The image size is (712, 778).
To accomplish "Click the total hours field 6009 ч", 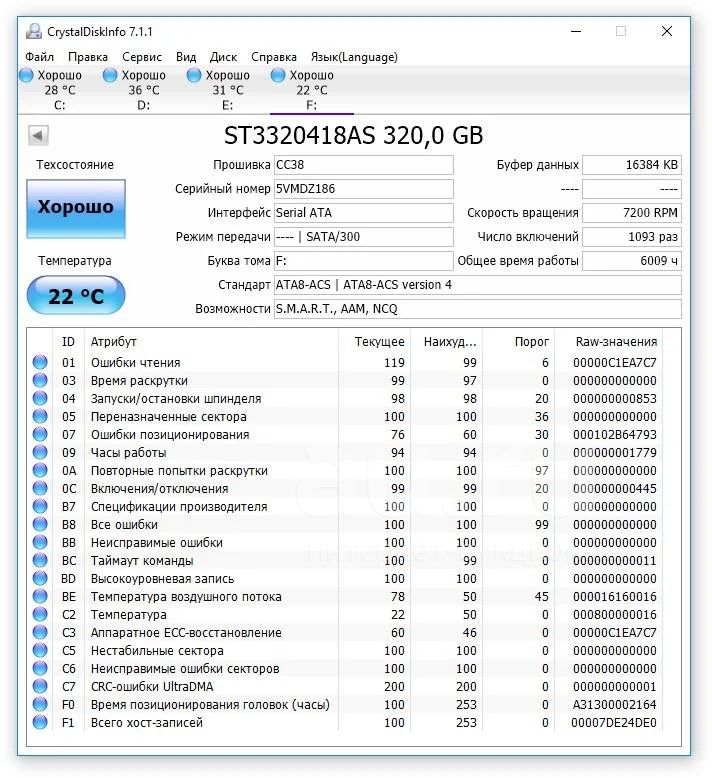I will tap(632, 261).
